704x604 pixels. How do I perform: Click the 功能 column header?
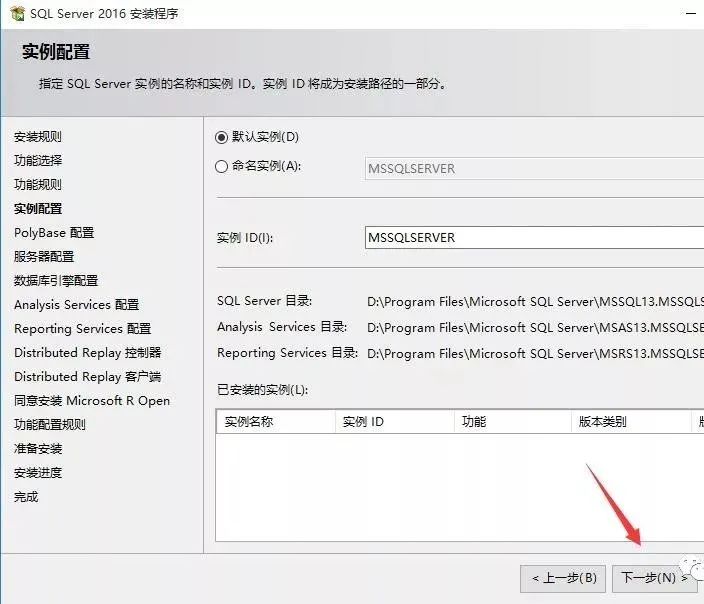(513, 422)
